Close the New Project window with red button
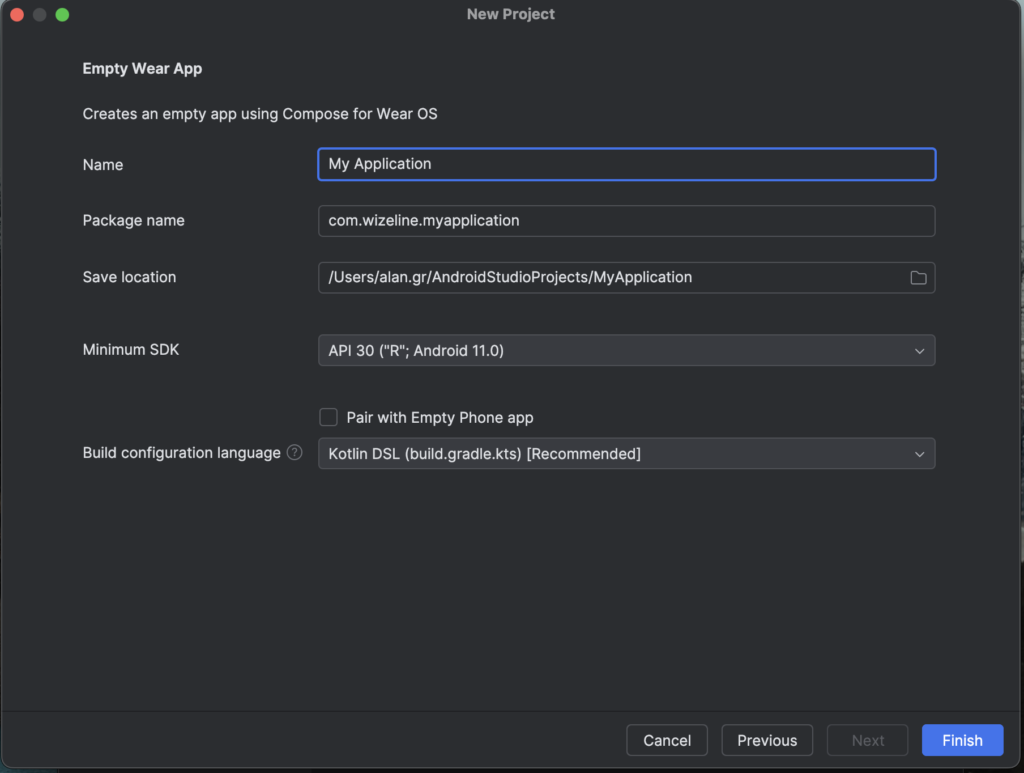Viewport: 1024px width, 773px height. (x=17, y=15)
